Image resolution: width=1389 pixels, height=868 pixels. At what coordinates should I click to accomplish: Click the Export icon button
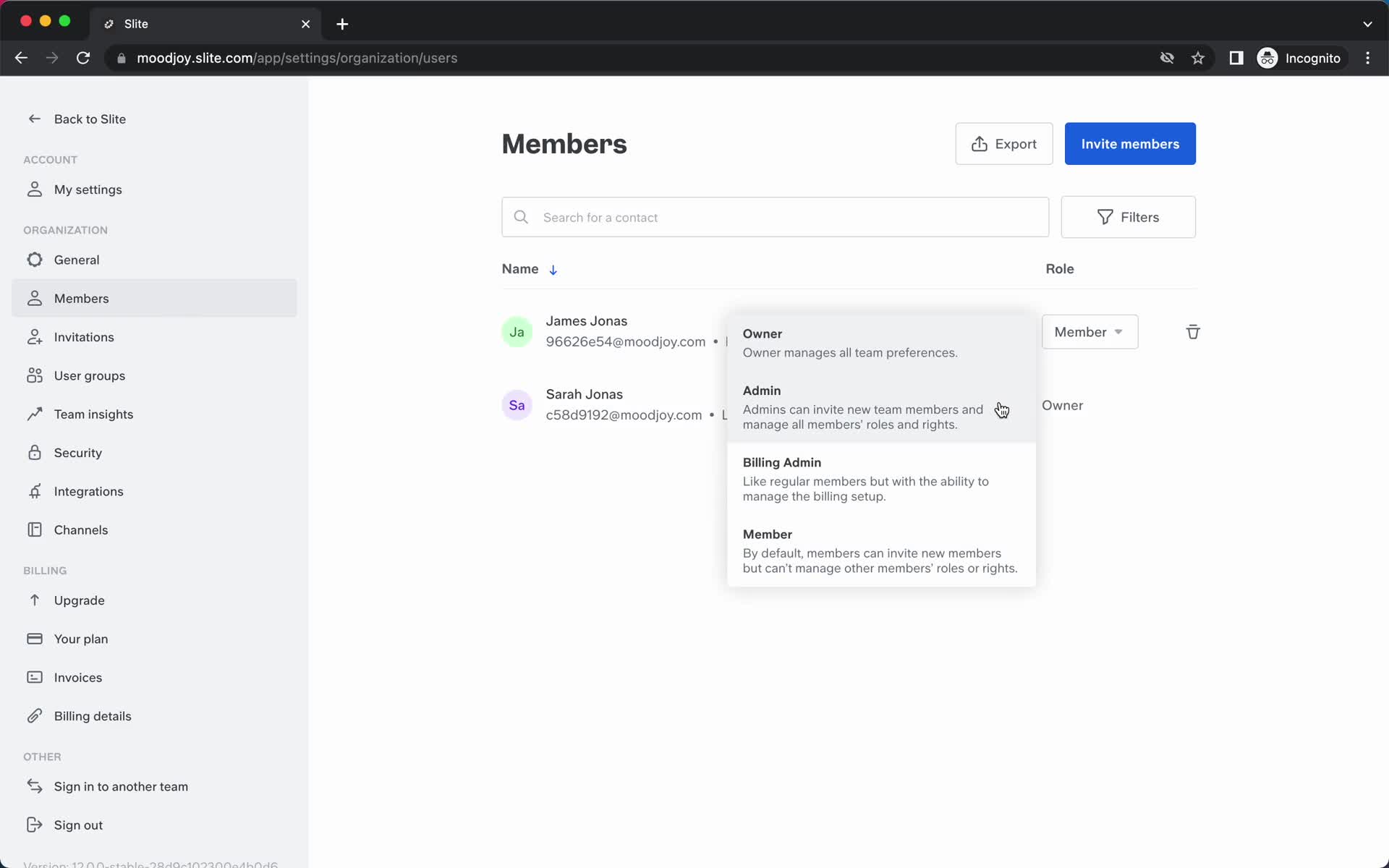pyautogui.click(x=977, y=143)
